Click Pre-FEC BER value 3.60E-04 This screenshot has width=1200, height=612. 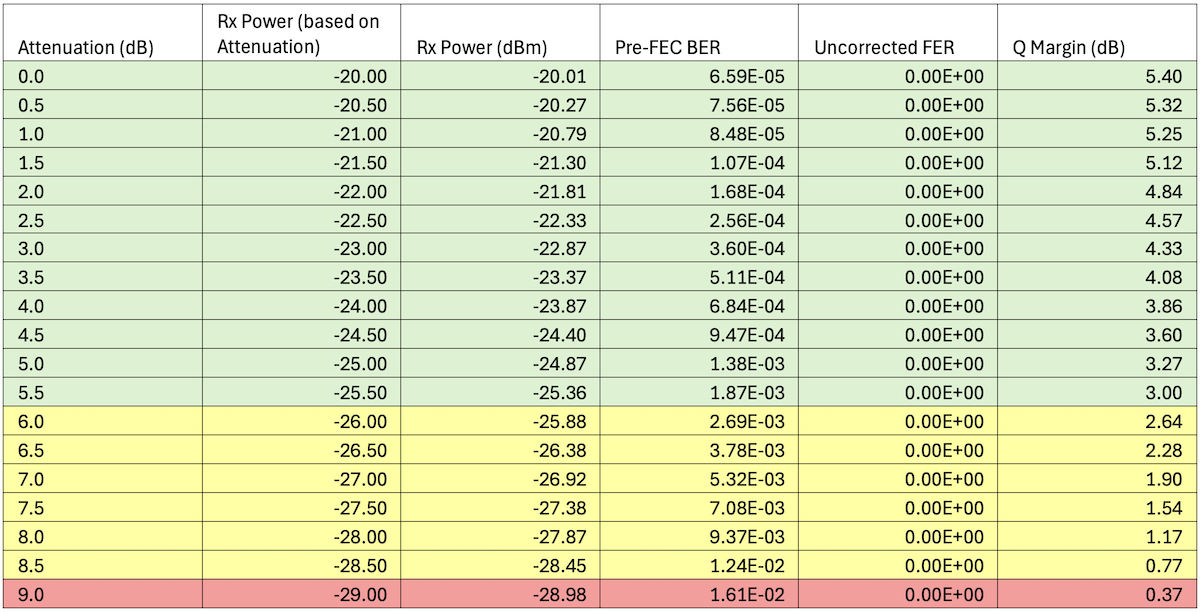coord(700,248)
